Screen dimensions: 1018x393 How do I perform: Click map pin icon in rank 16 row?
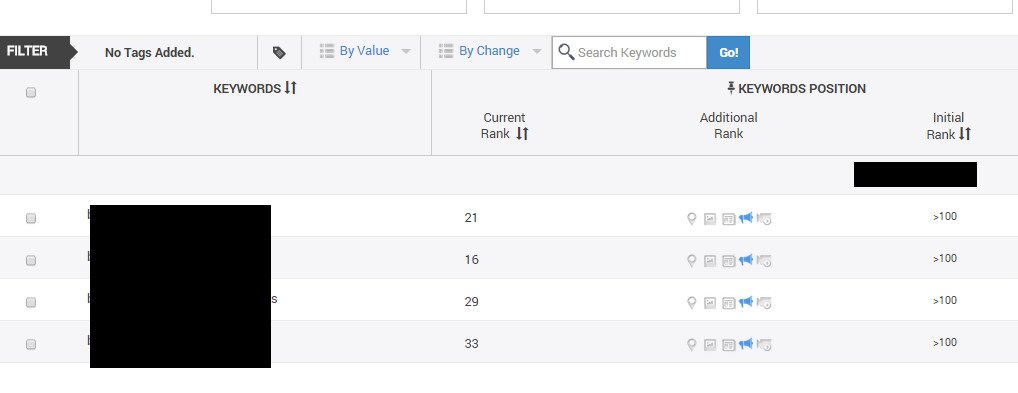click(691, 260)
